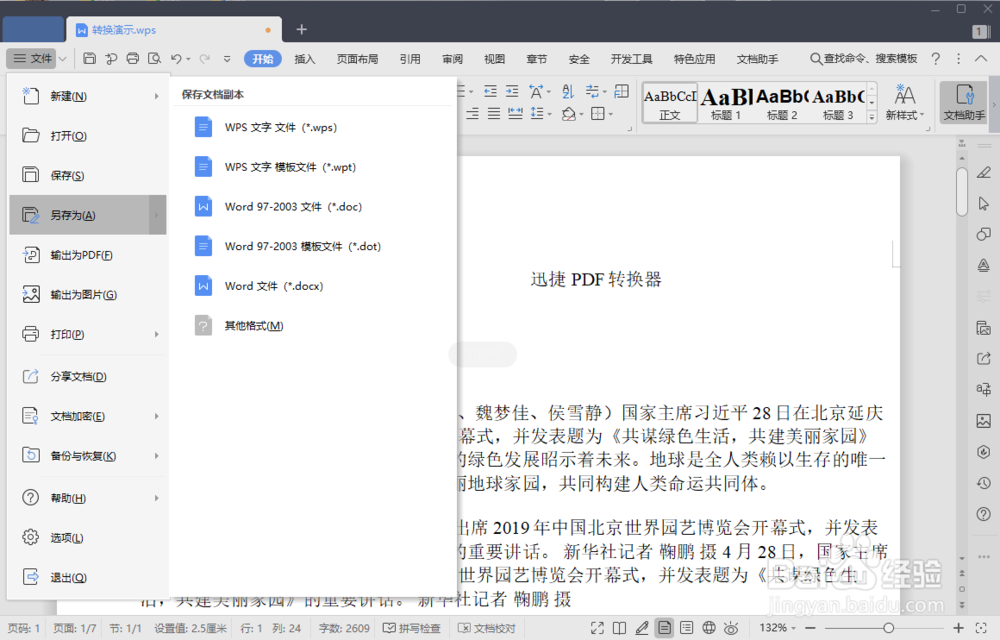Select the 转换演示.wps document tab
Screen dimensions: 1000x640
[x=173, y=30]
